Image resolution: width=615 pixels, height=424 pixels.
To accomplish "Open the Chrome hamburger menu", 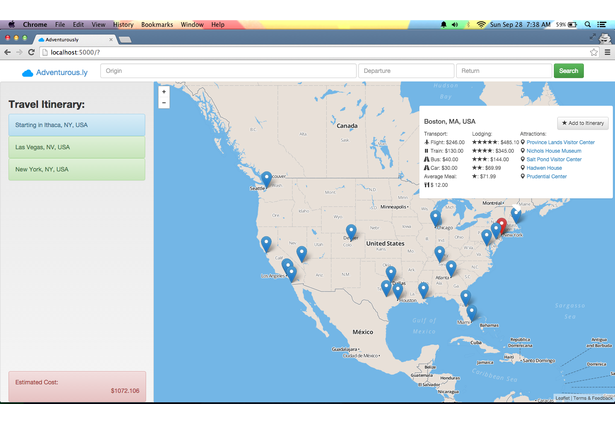I will click(x=607, y=52).
